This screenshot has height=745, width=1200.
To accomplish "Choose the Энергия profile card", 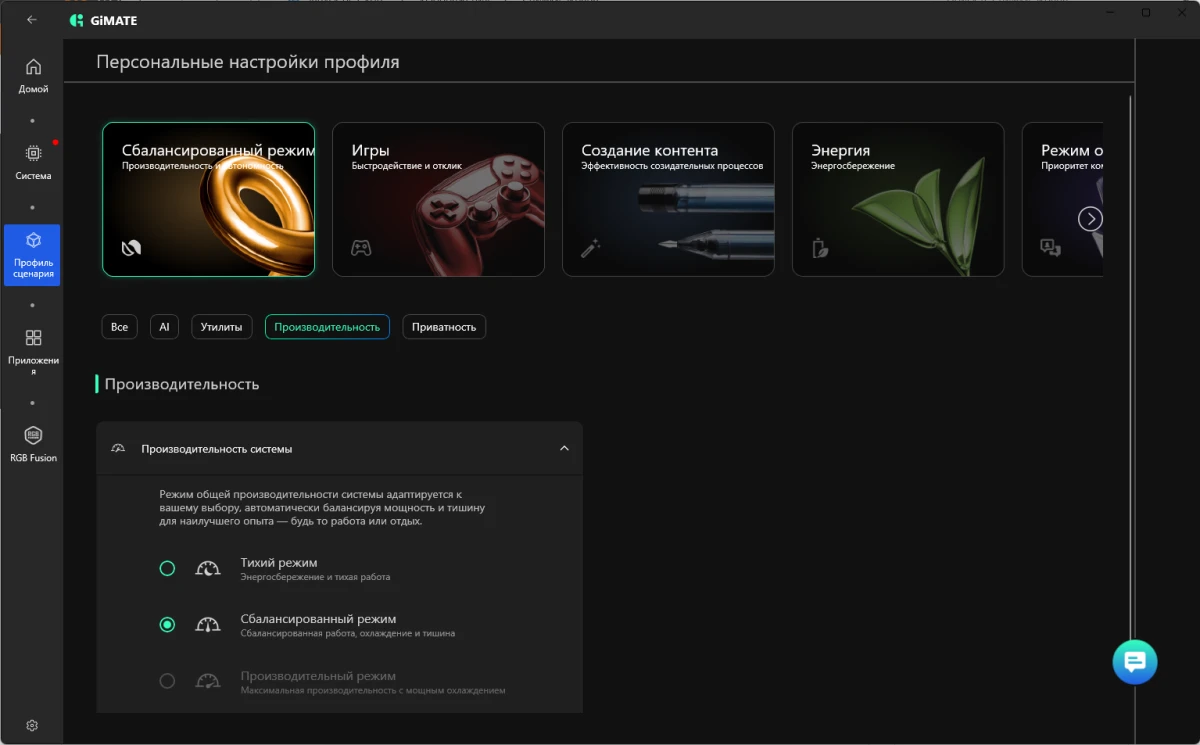I will point(898,199).
